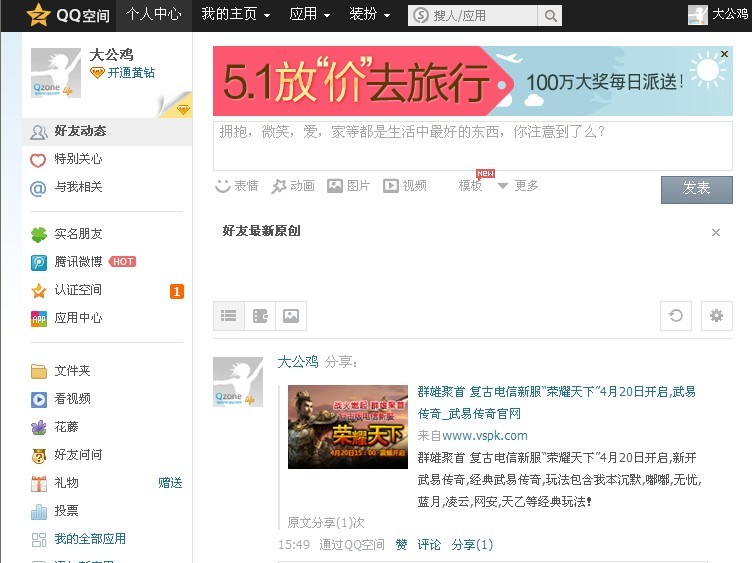Open 大公鸡 account in top bar
The height and width of the screenshot is (563, 752).
(718, 15)
